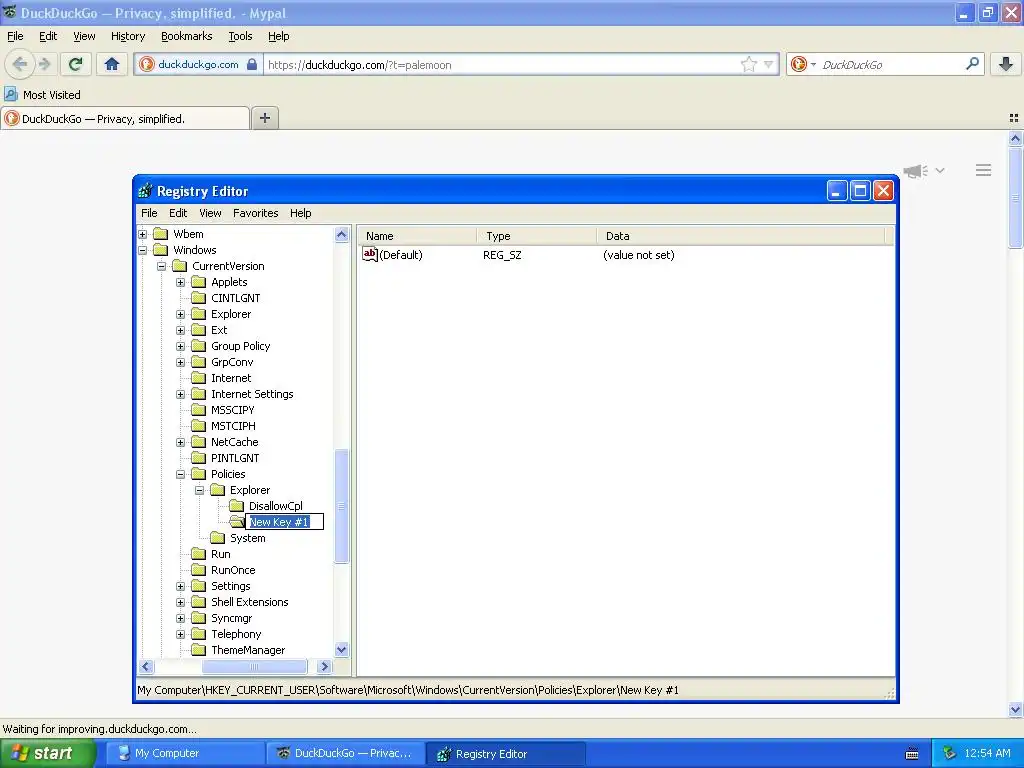1024x768 pixels.
Task: Click the tree horizontal scroll right arrow
Action: (324, 667)
